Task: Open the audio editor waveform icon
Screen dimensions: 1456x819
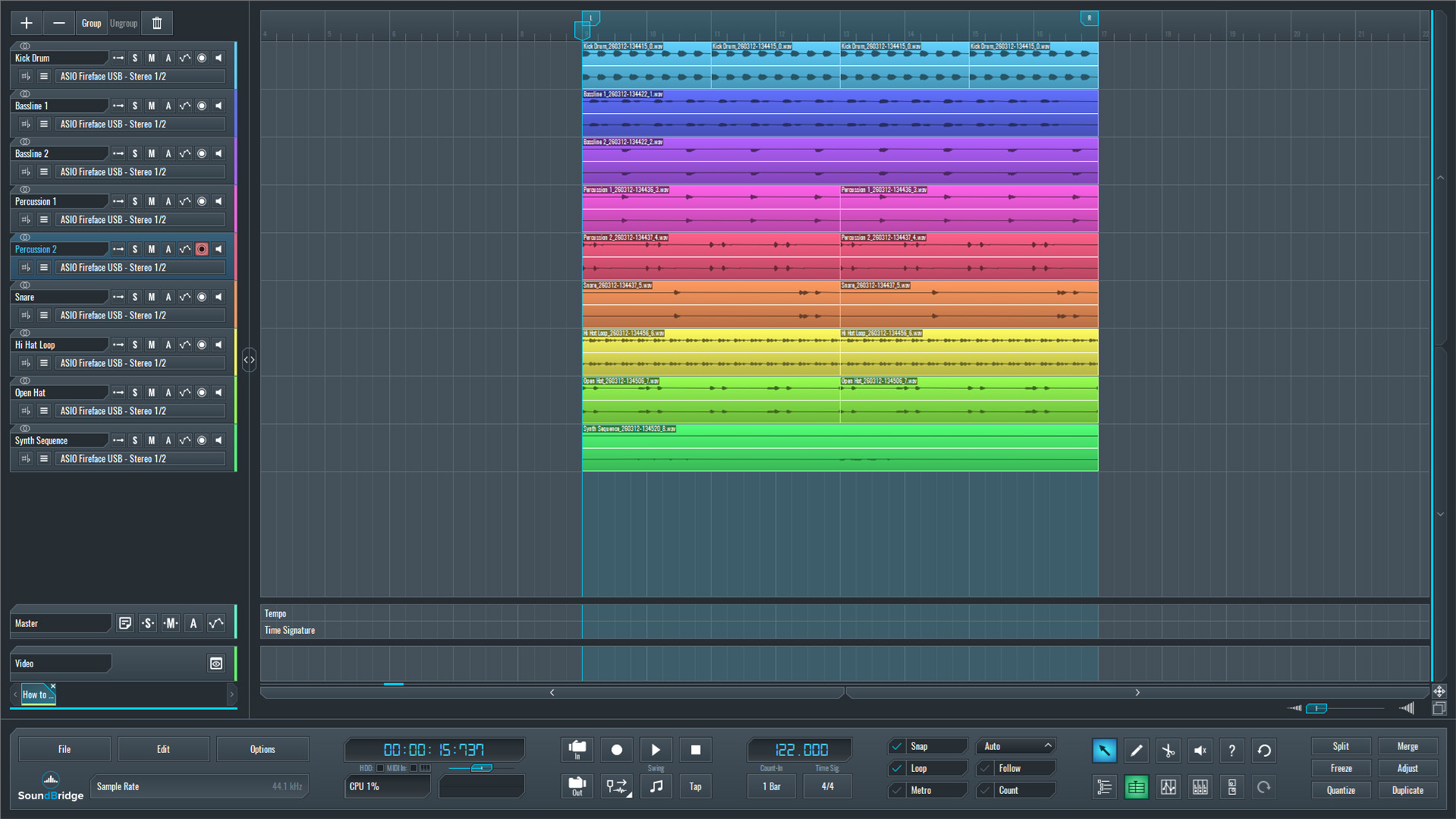Action: point(1168,787)
